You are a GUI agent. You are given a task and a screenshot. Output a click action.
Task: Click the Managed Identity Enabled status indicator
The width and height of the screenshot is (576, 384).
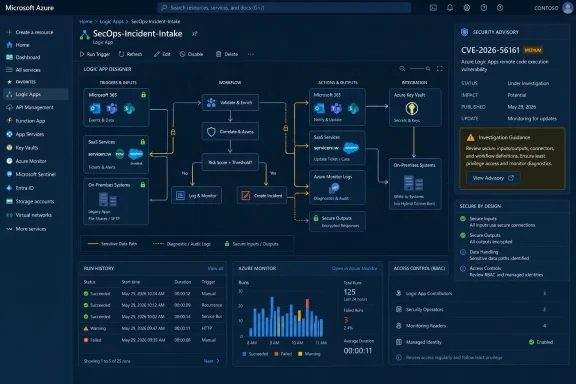[x=541, y=342]
